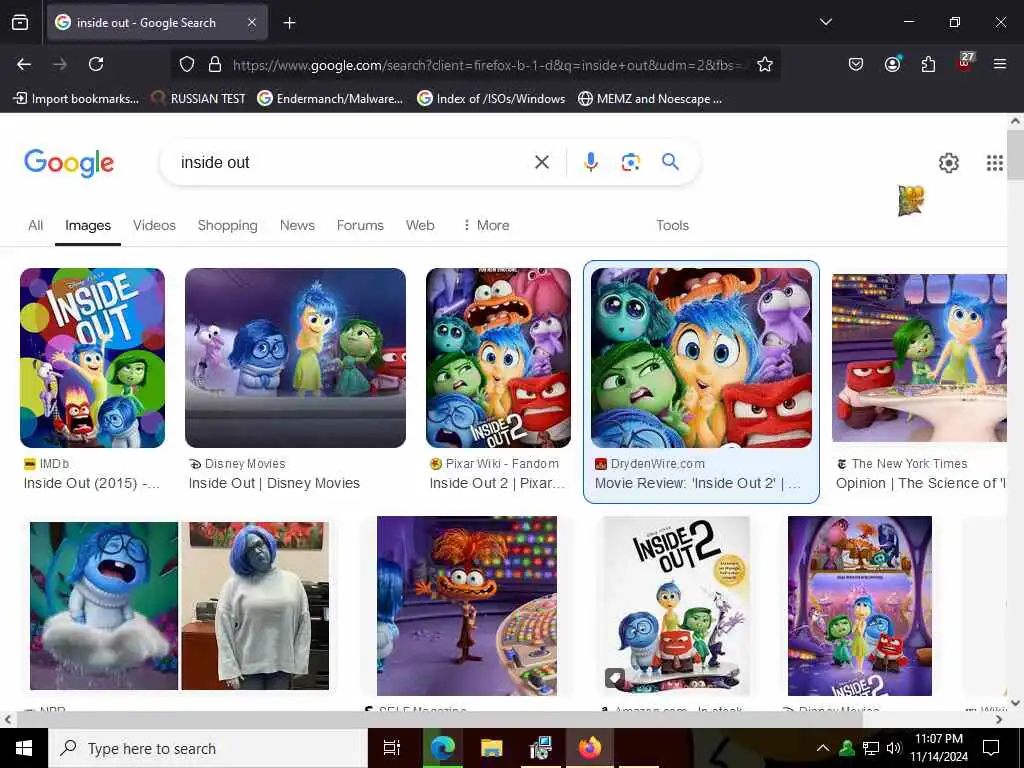Switch to Forums tab
The image size is (1024, 768).
point(360,225)
